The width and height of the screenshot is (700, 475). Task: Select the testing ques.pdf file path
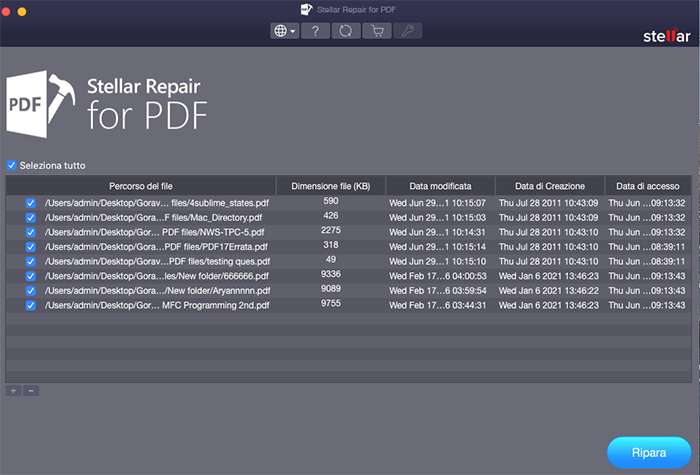pyautogui.click(x=157, y=262)
